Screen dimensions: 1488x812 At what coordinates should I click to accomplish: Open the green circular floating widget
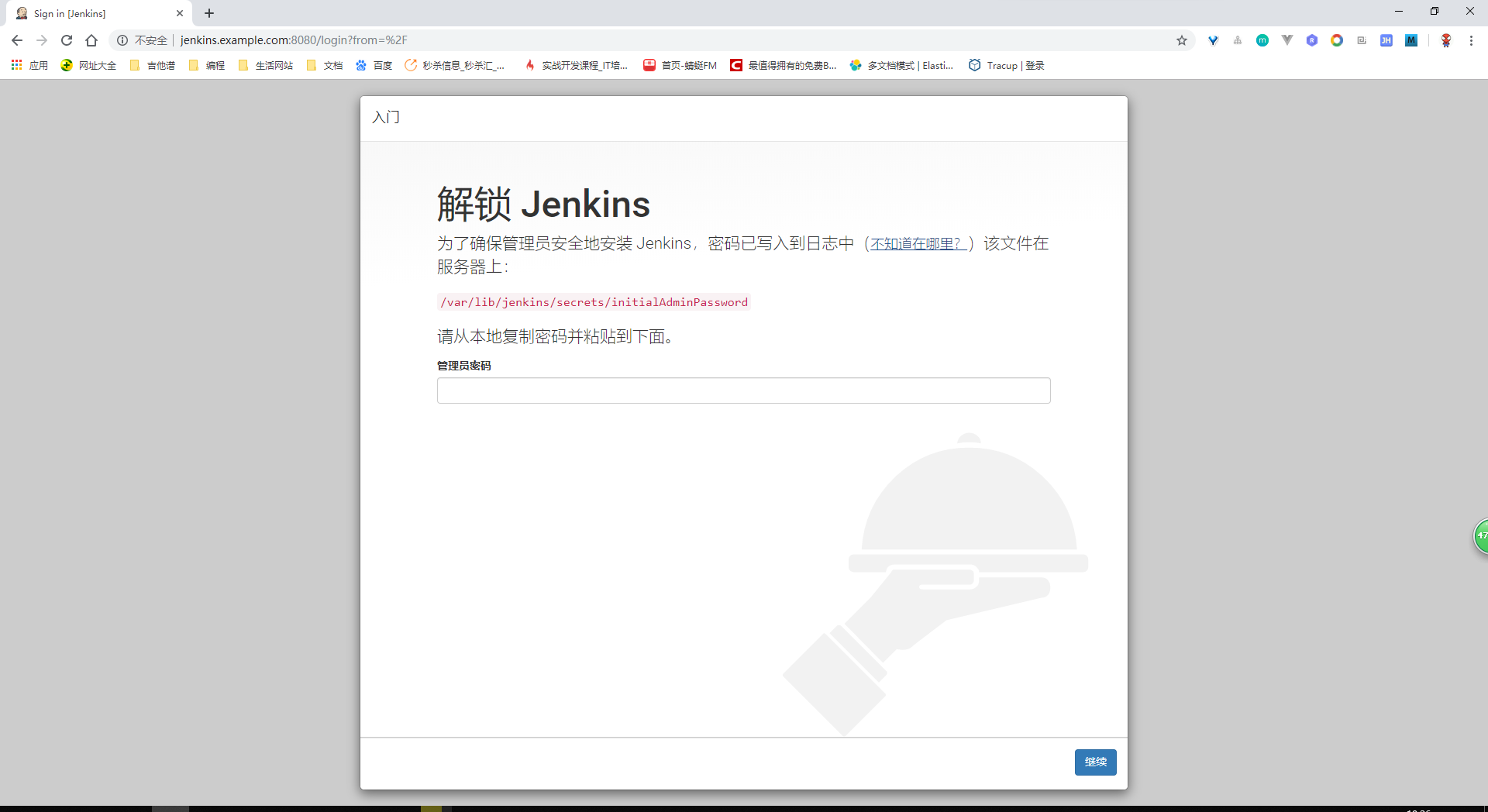1480,535
